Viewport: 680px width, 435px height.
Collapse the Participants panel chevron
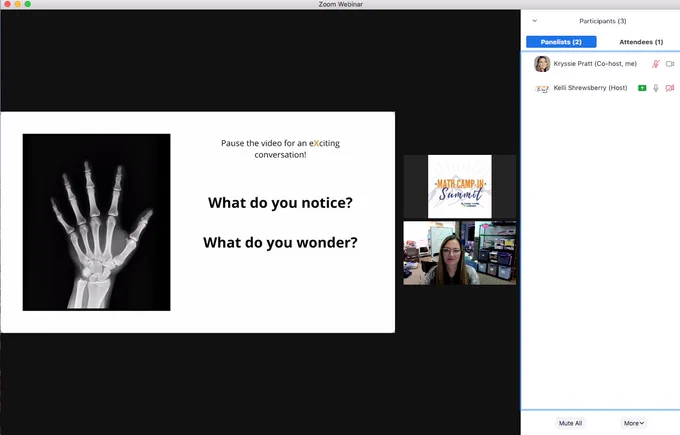pyautogui.click(x=534, y=21)
